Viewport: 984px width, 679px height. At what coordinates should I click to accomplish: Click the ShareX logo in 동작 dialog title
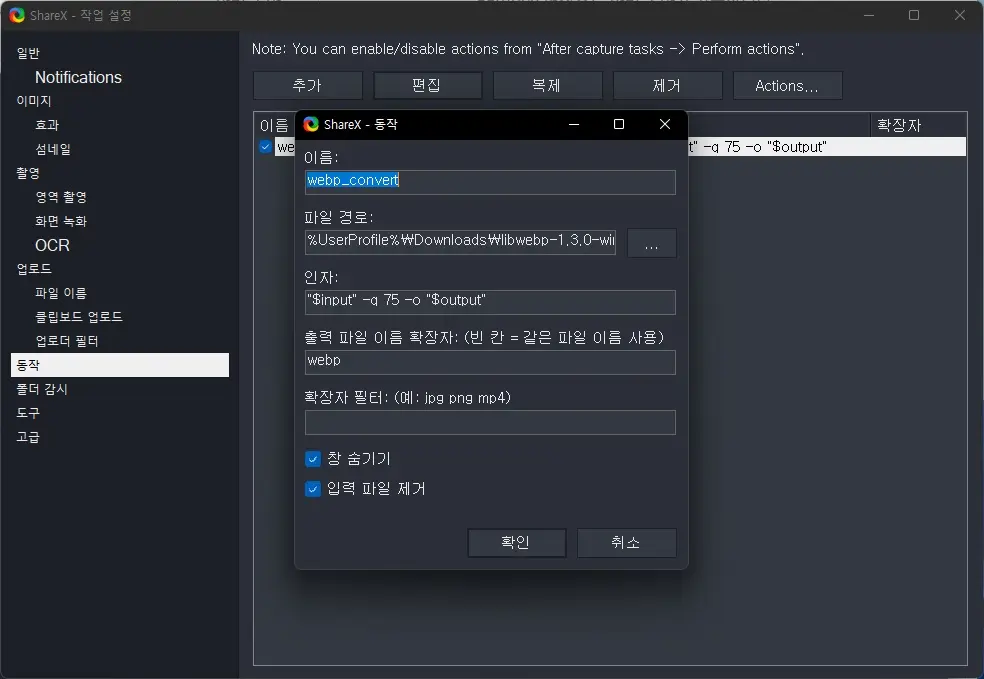[x=311, y=124]
